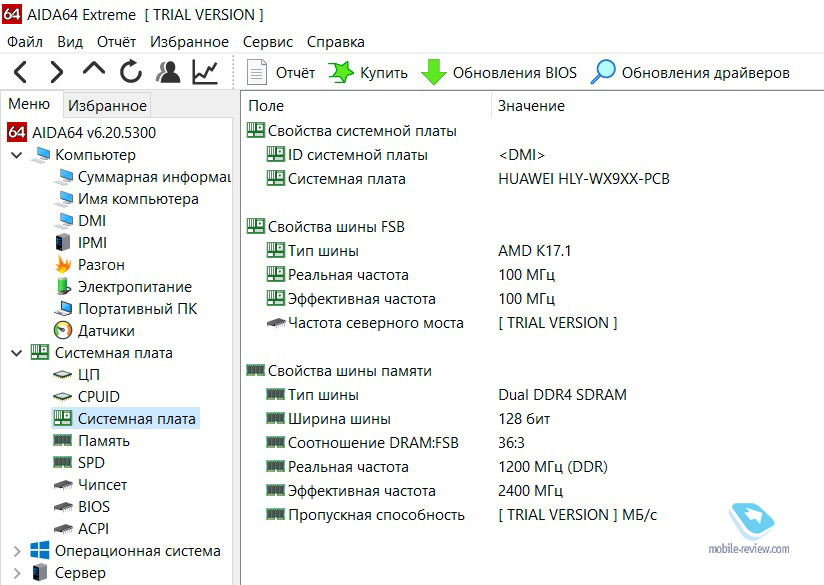
Task: Select the IPMI tree item
Action: pos(80,243)
